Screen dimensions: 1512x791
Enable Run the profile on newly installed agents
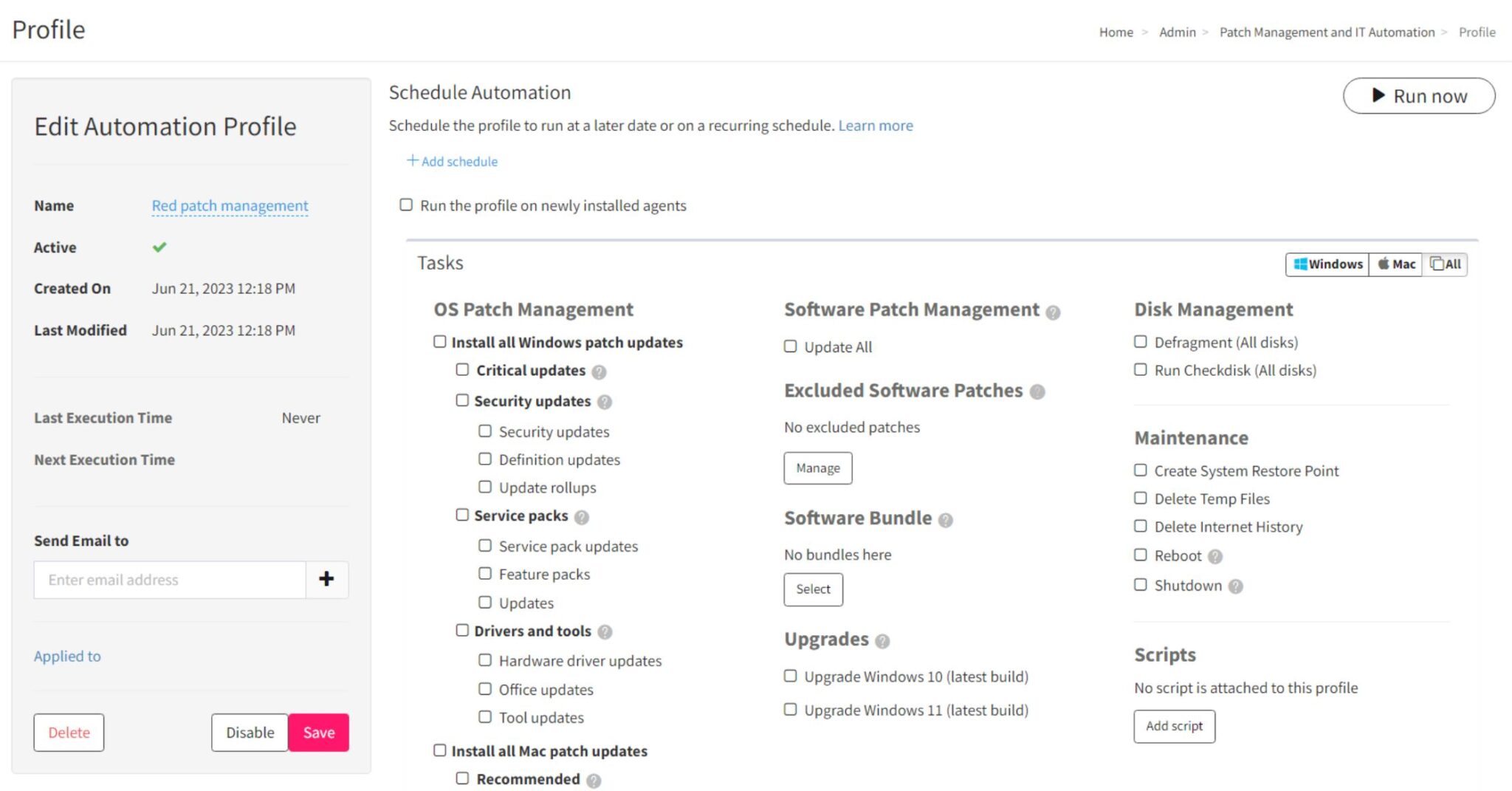tap(405, 205)
